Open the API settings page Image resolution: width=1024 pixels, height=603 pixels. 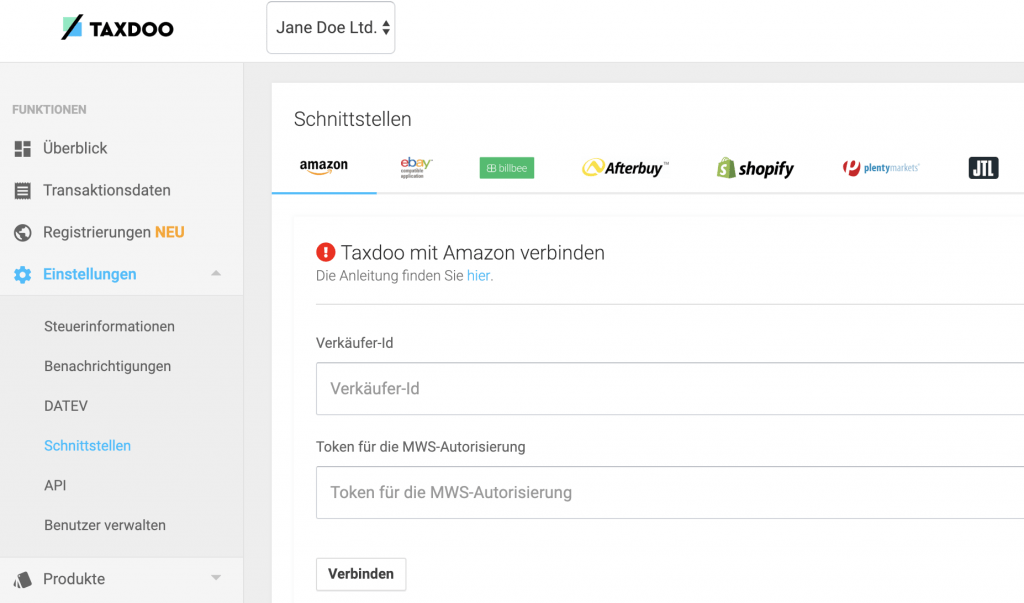point(56,485)
